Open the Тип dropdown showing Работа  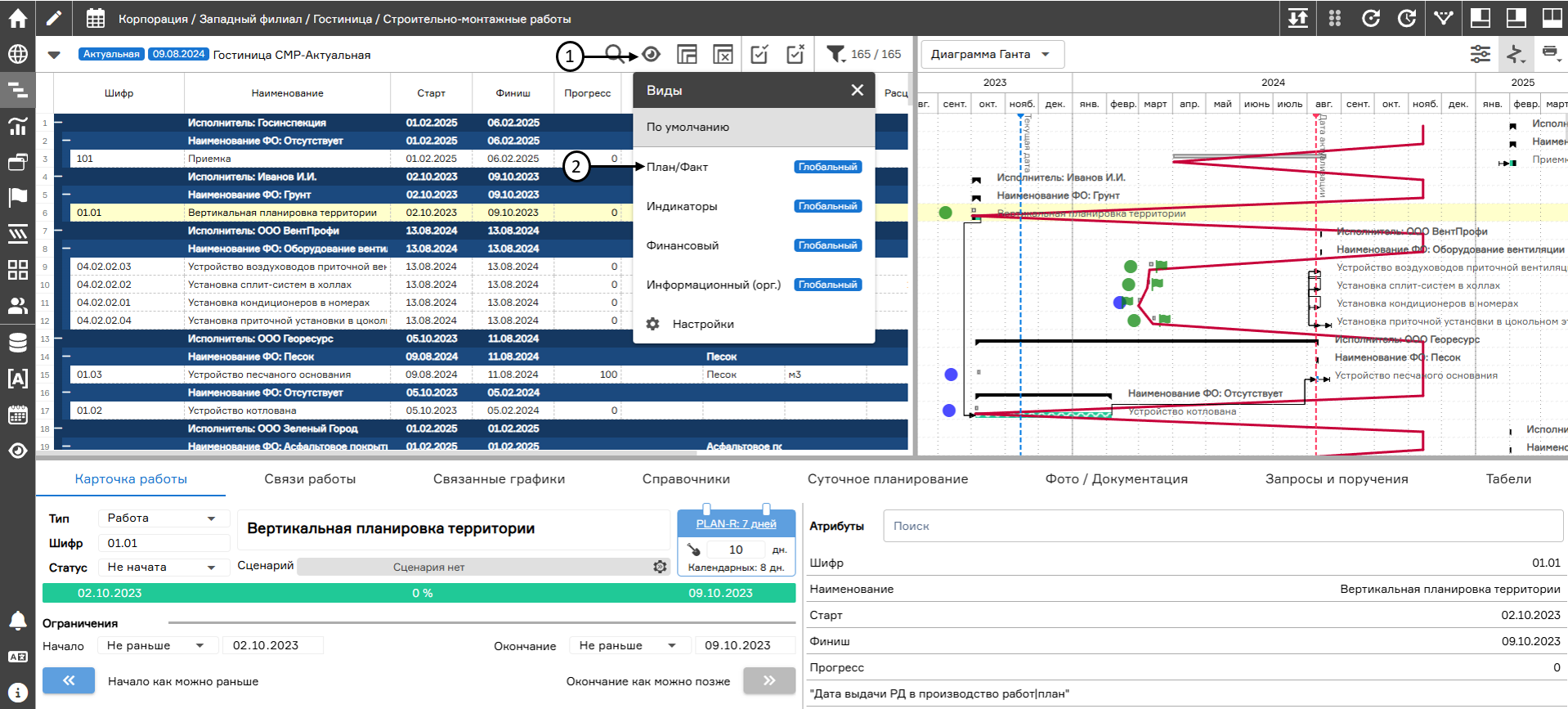(164, 518)
